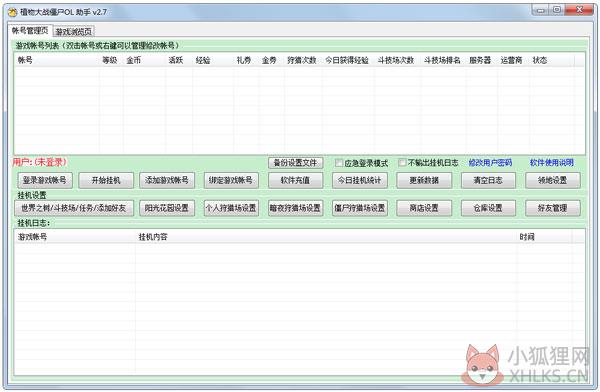The height and width of the screenshot is (392, 600).
Task: Click the 金券 column header
Action: point(272,60)
